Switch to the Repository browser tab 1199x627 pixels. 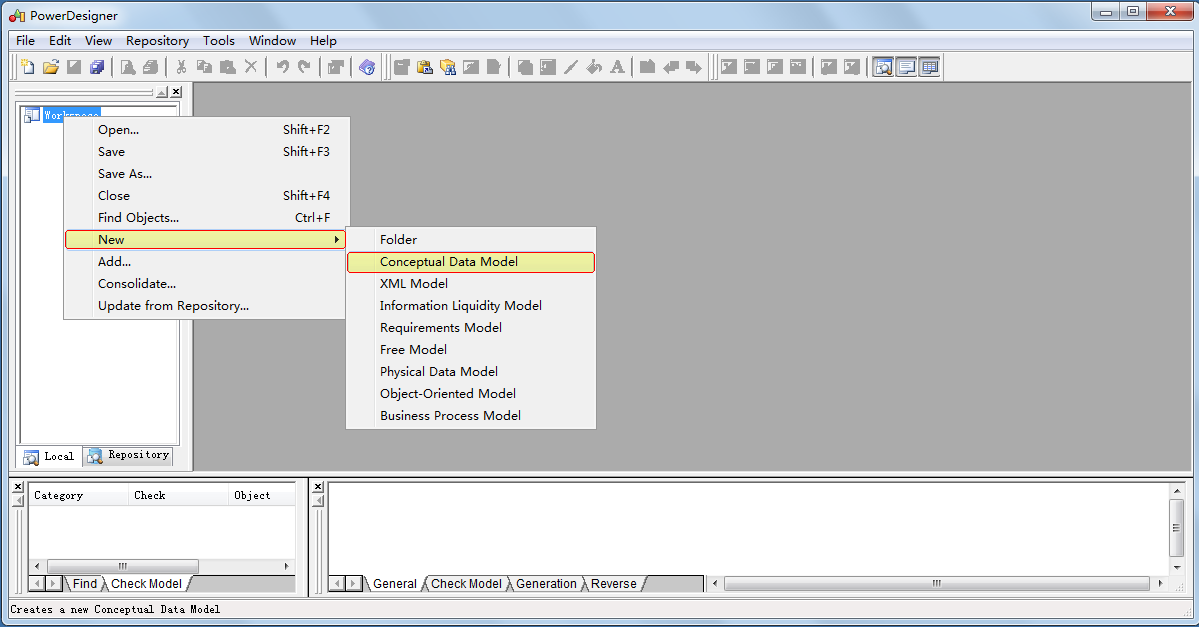tap(128, 456)
